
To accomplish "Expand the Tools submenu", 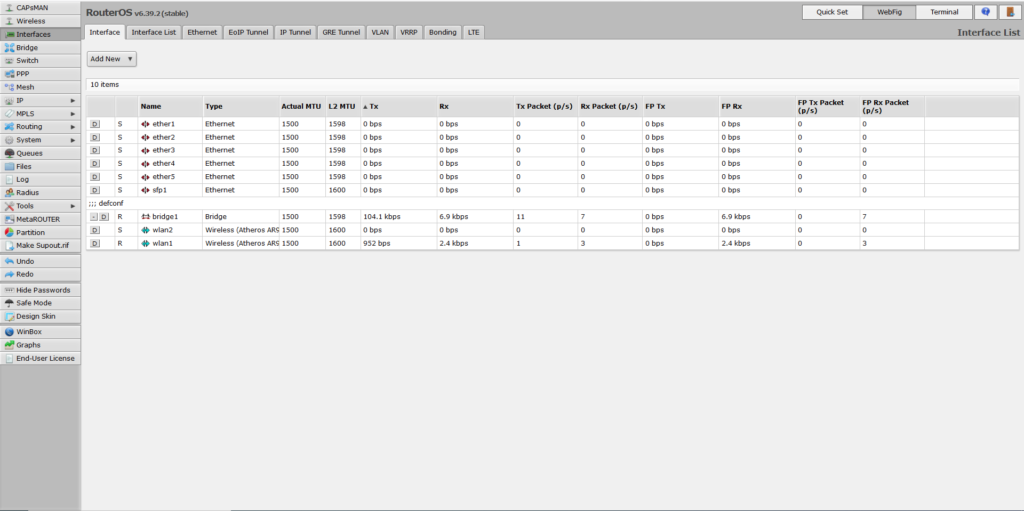I will (40, 206).
